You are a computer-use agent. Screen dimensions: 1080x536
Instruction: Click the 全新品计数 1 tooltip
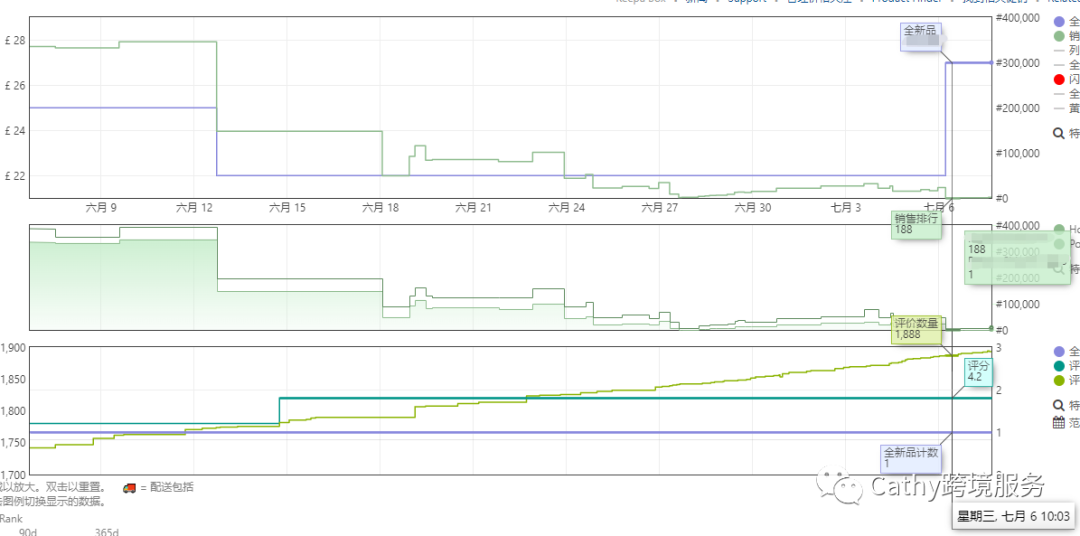tap(911, 458)
